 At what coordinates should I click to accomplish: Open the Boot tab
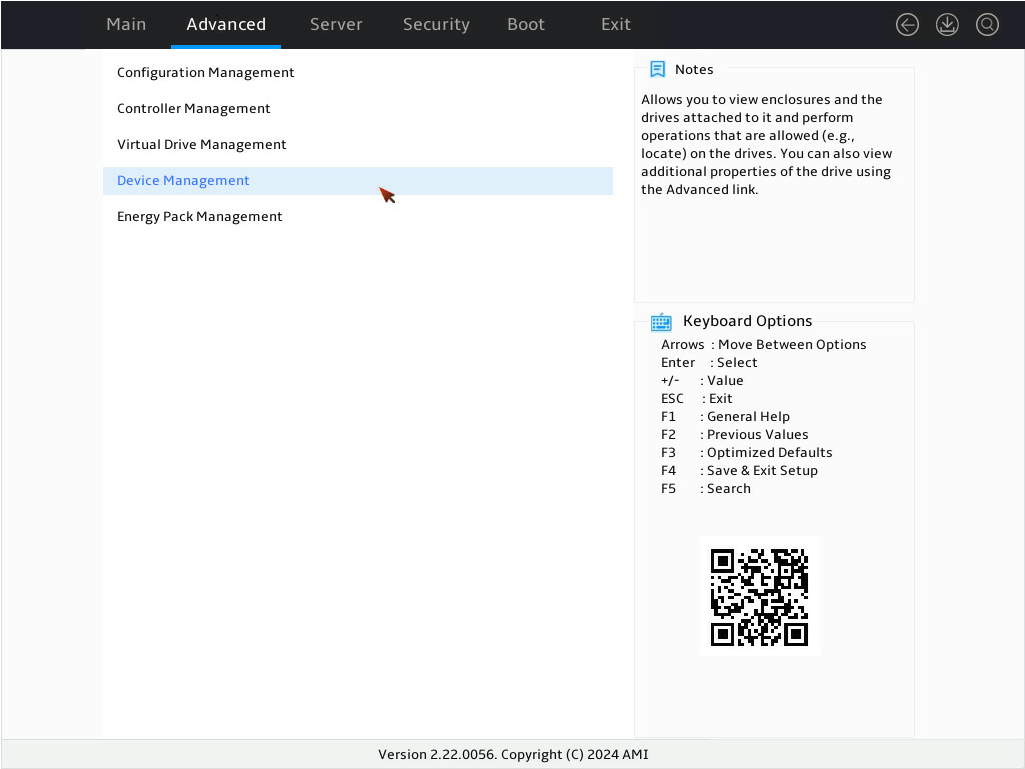pyautogui.click(x=526, y=25)
